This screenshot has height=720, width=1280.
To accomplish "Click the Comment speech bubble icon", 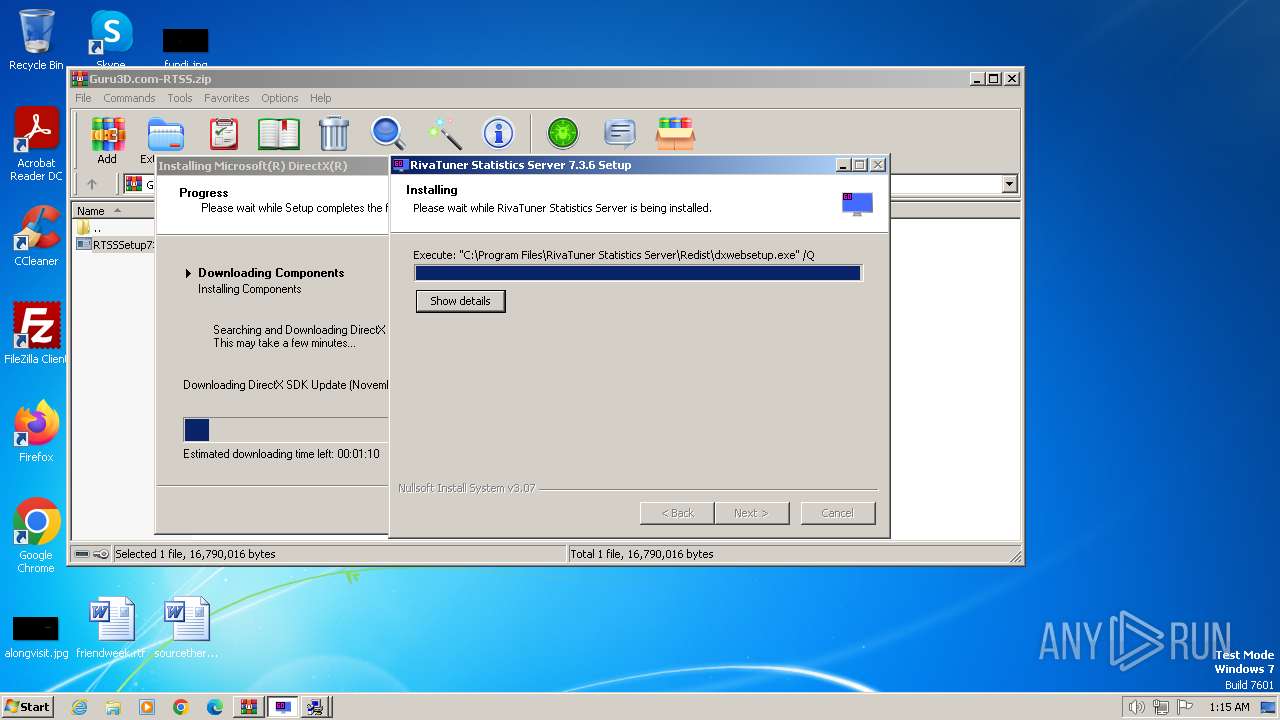I will 620,133.
